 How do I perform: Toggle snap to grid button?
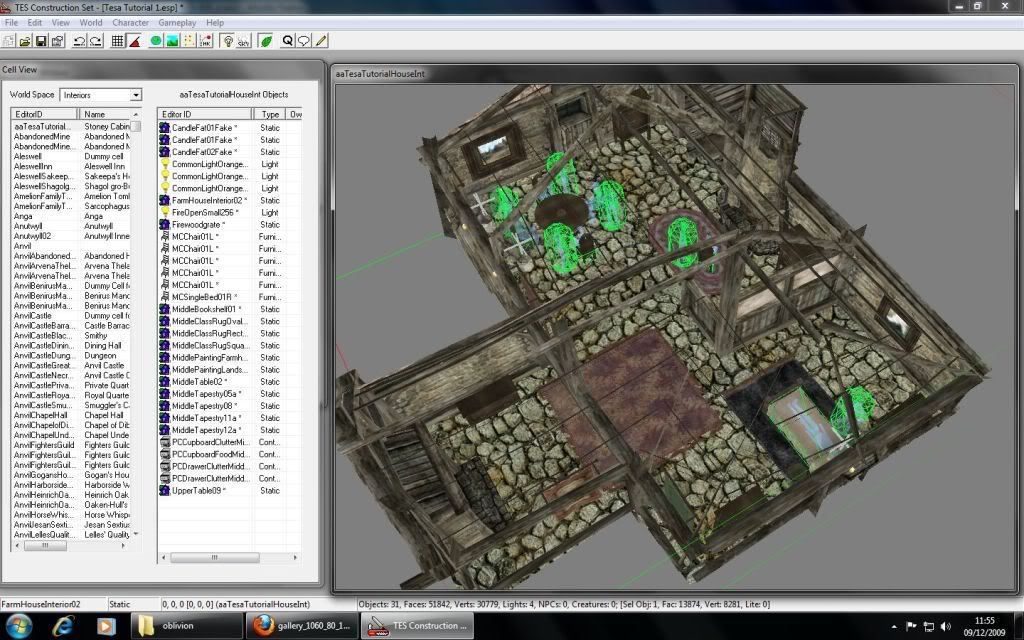click(118, 41)
